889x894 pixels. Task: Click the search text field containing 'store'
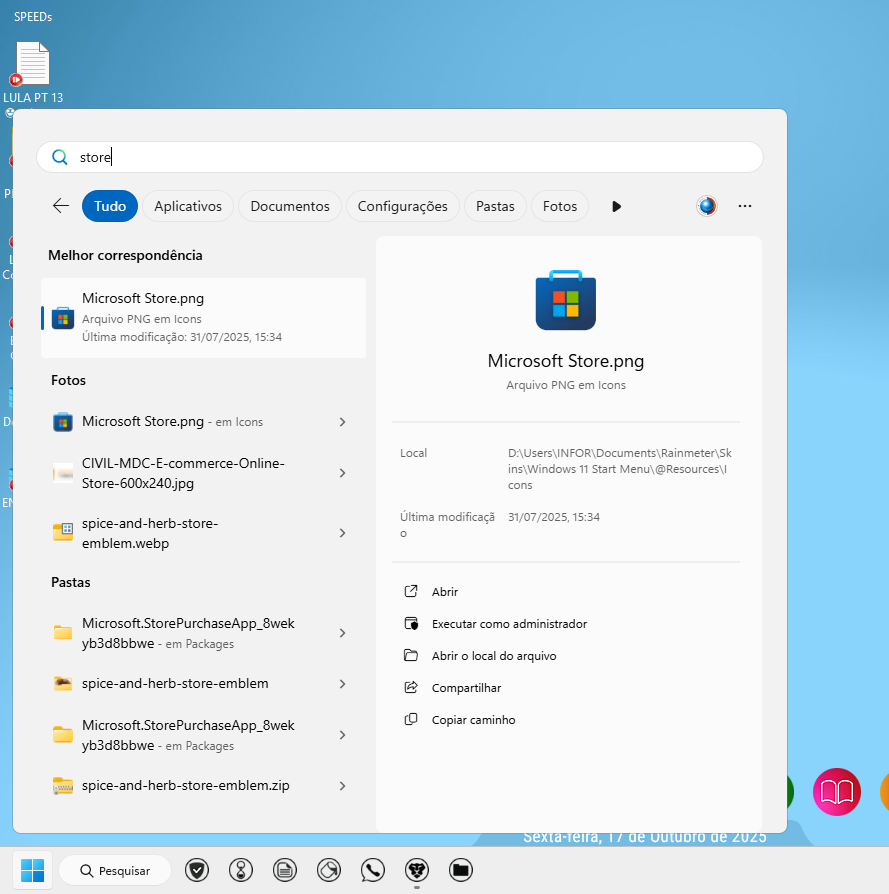[399, 157]
